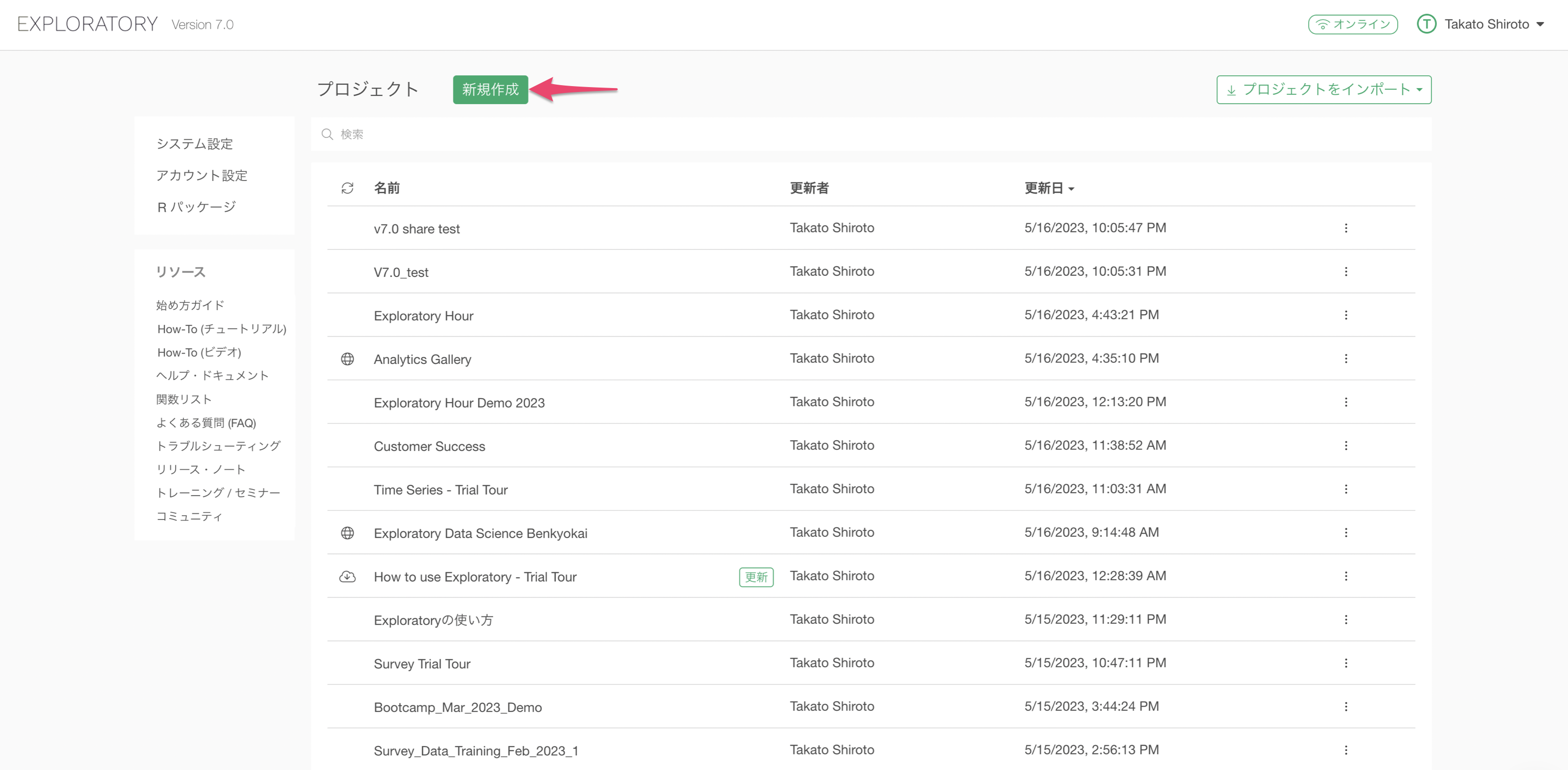Open リリース・ノート link

click(x=201, y=469)
